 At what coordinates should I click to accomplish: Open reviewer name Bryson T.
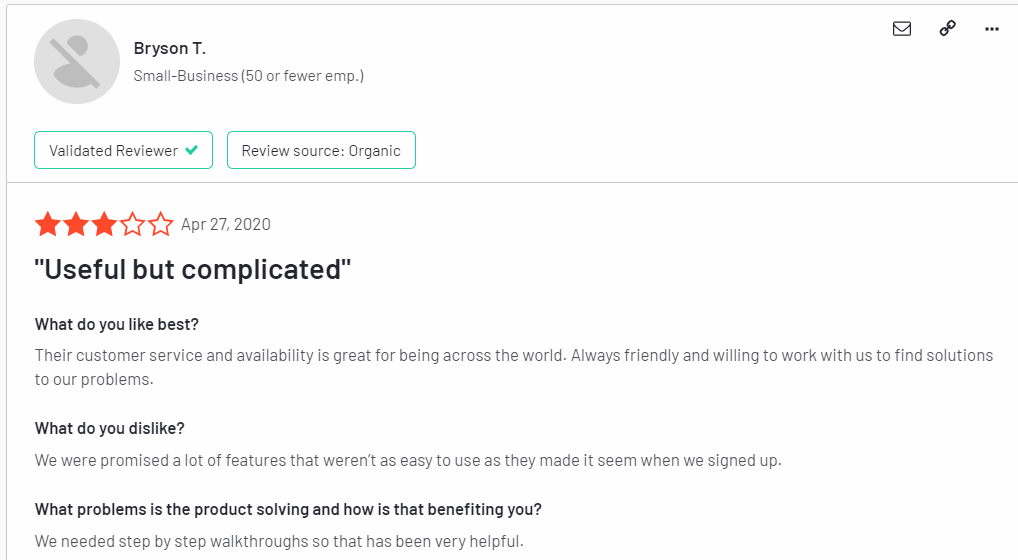pyautogui.click(x=169, y=48)
